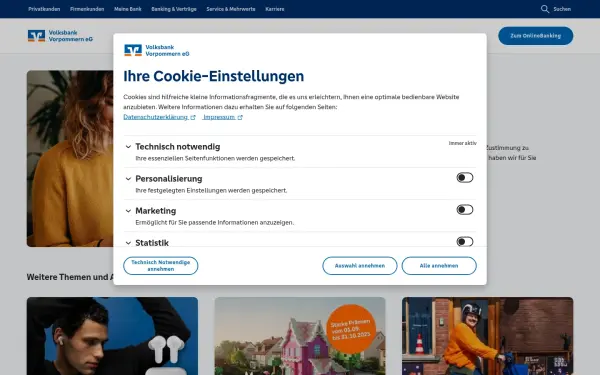The image size is (600, 375).
Task: Click the Marketing heading
Action: pos(156,211)
